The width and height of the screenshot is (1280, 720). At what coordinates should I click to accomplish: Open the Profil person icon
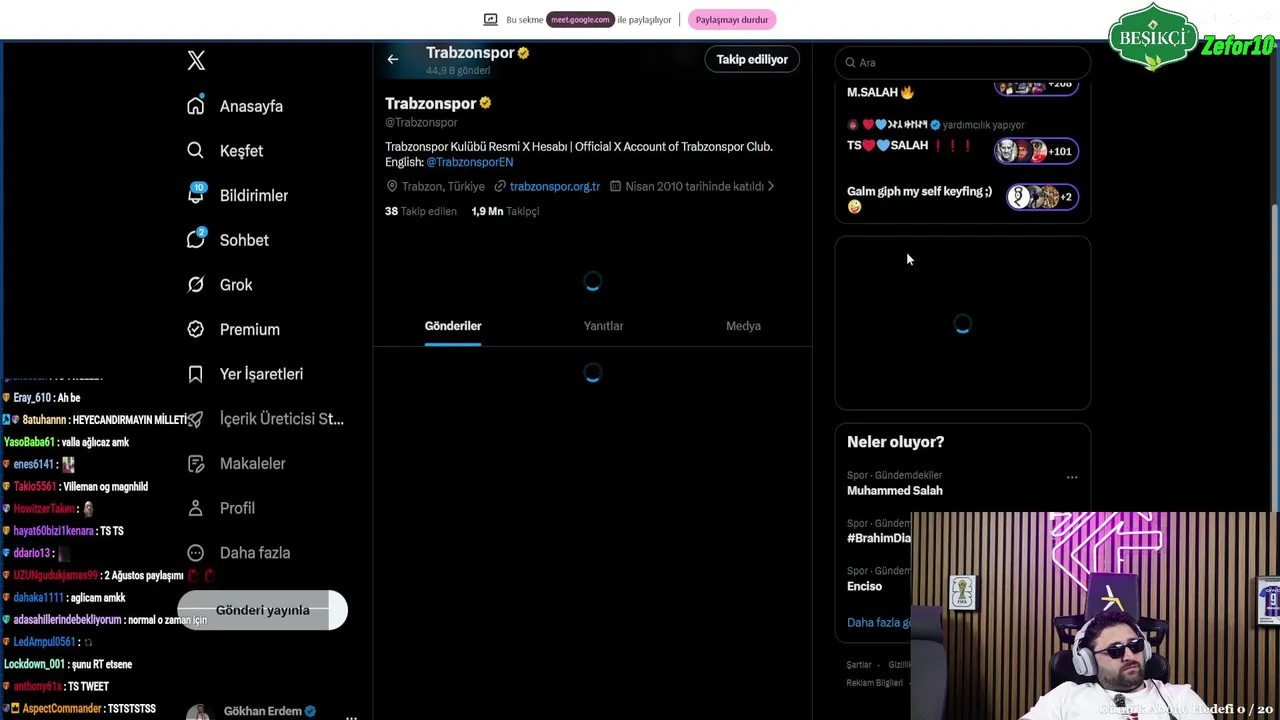[x=196, y=508]
